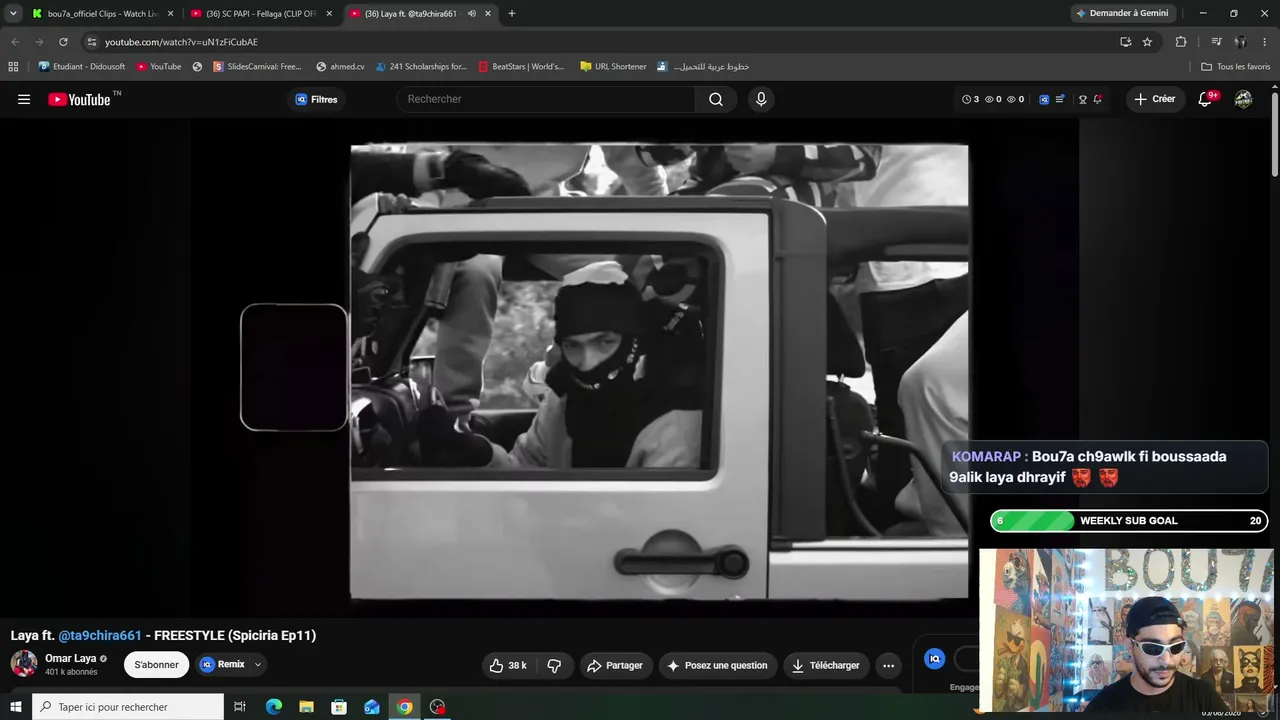Start voice search with the microphone

click(x=761, y=99)
